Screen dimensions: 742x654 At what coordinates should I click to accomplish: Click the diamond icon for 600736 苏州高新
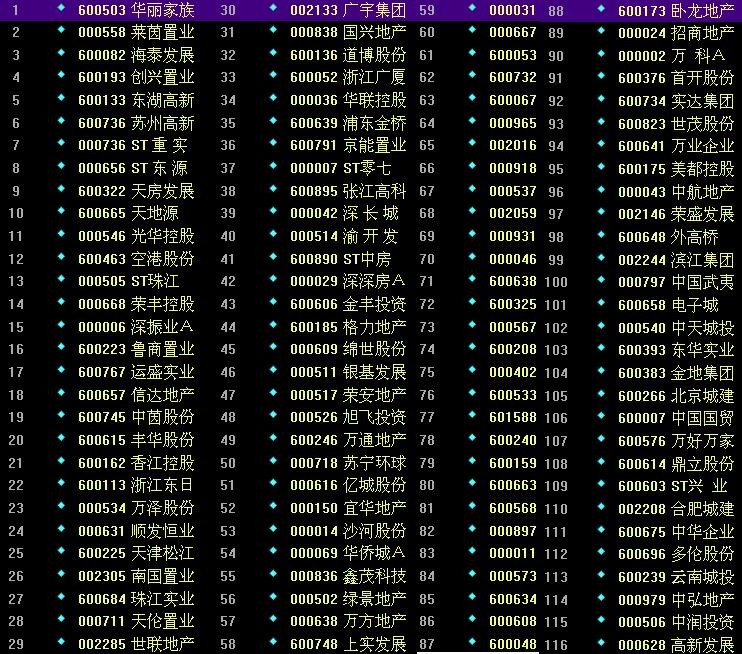[61, 121]
